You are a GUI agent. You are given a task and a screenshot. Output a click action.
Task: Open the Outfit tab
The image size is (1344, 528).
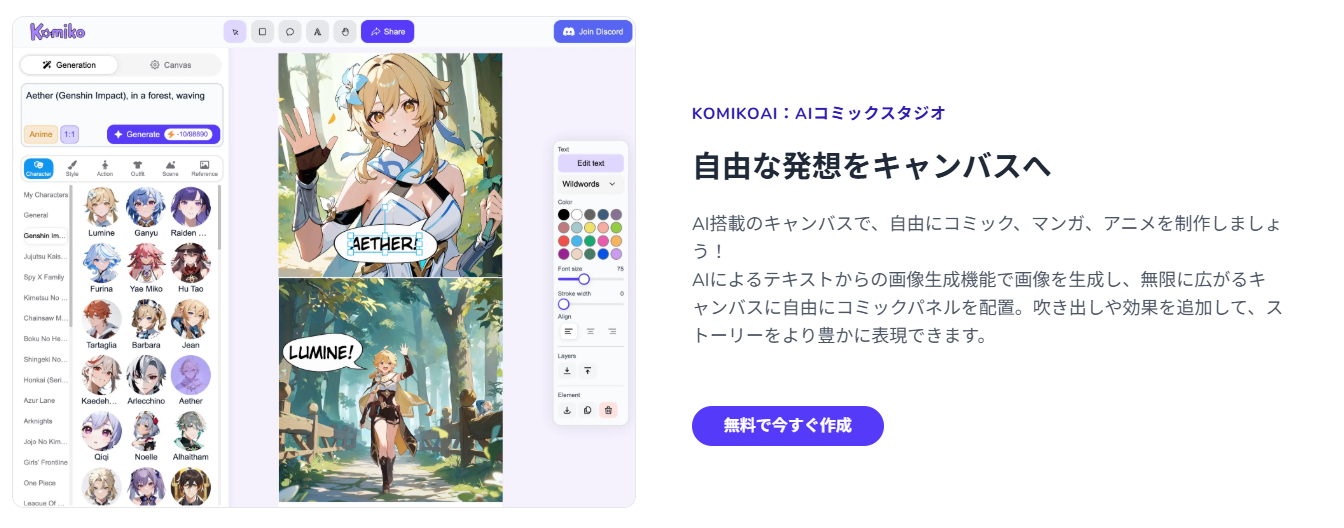point(137,168)
